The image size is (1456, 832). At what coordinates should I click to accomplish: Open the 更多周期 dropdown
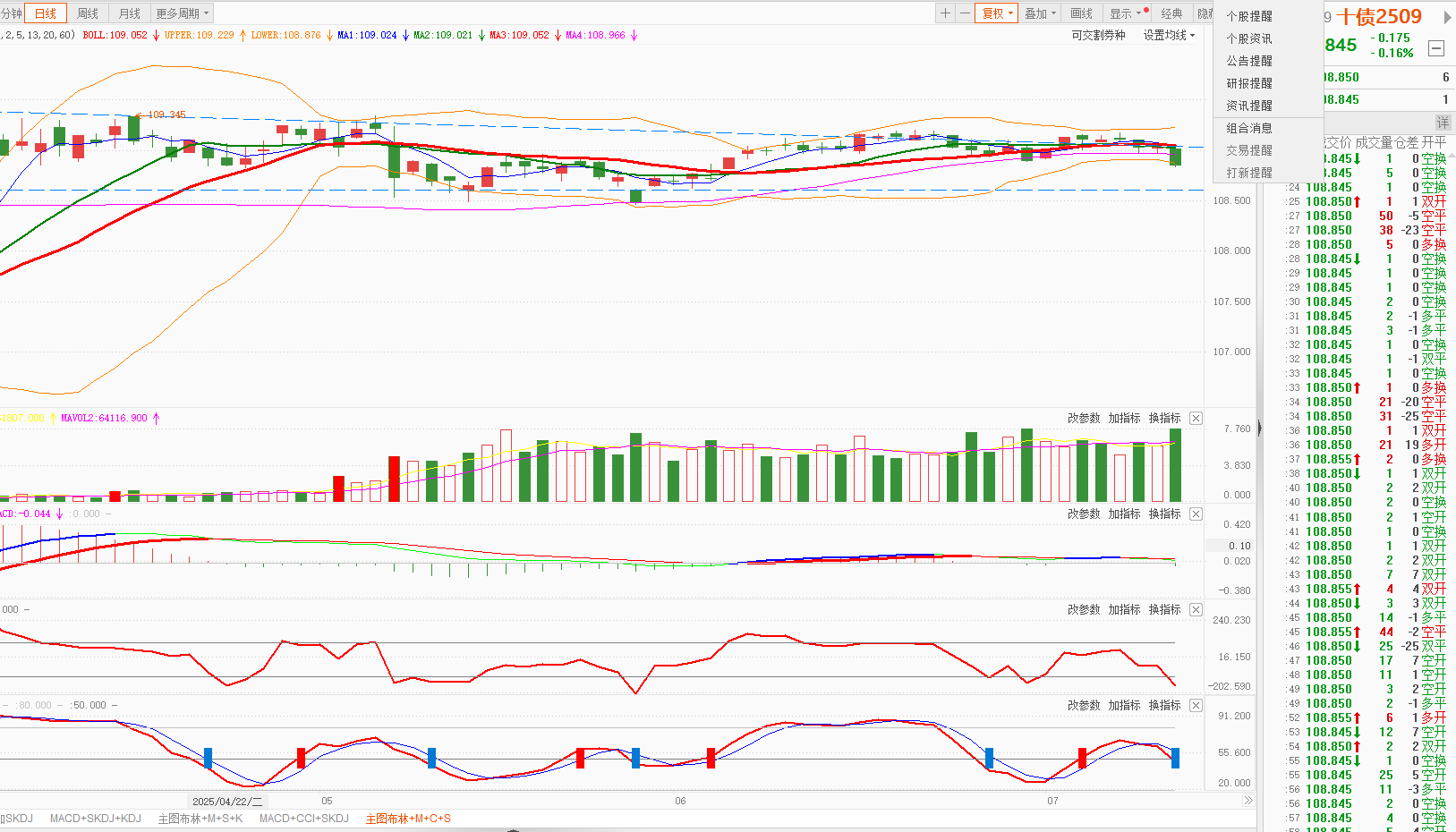coord(182,13)
